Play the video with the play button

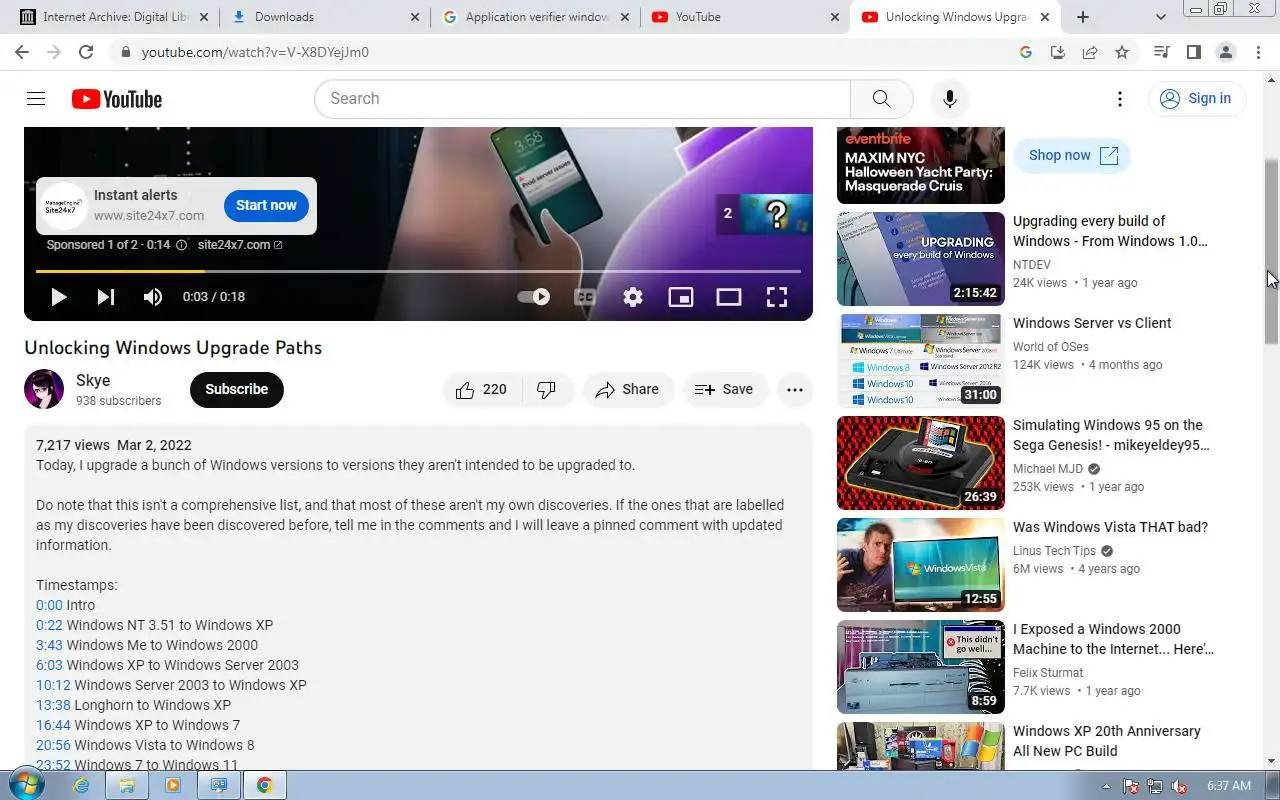click(x=58, y=297)
